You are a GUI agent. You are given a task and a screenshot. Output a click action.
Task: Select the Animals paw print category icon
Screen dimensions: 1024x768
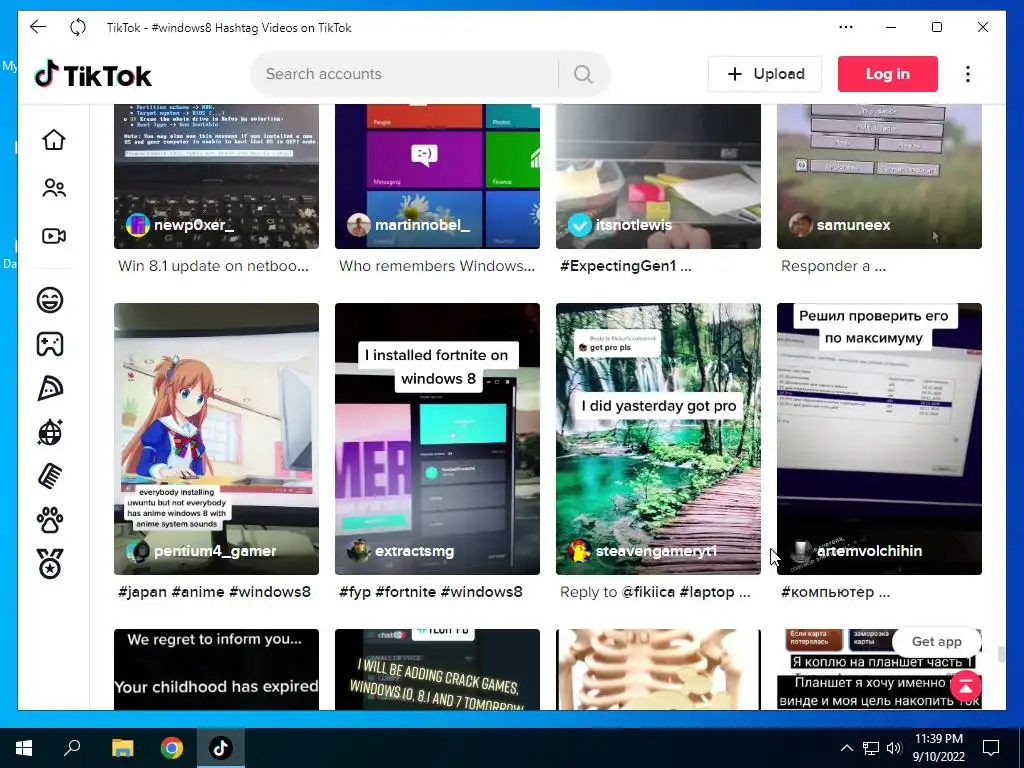(x=50, y=520)
